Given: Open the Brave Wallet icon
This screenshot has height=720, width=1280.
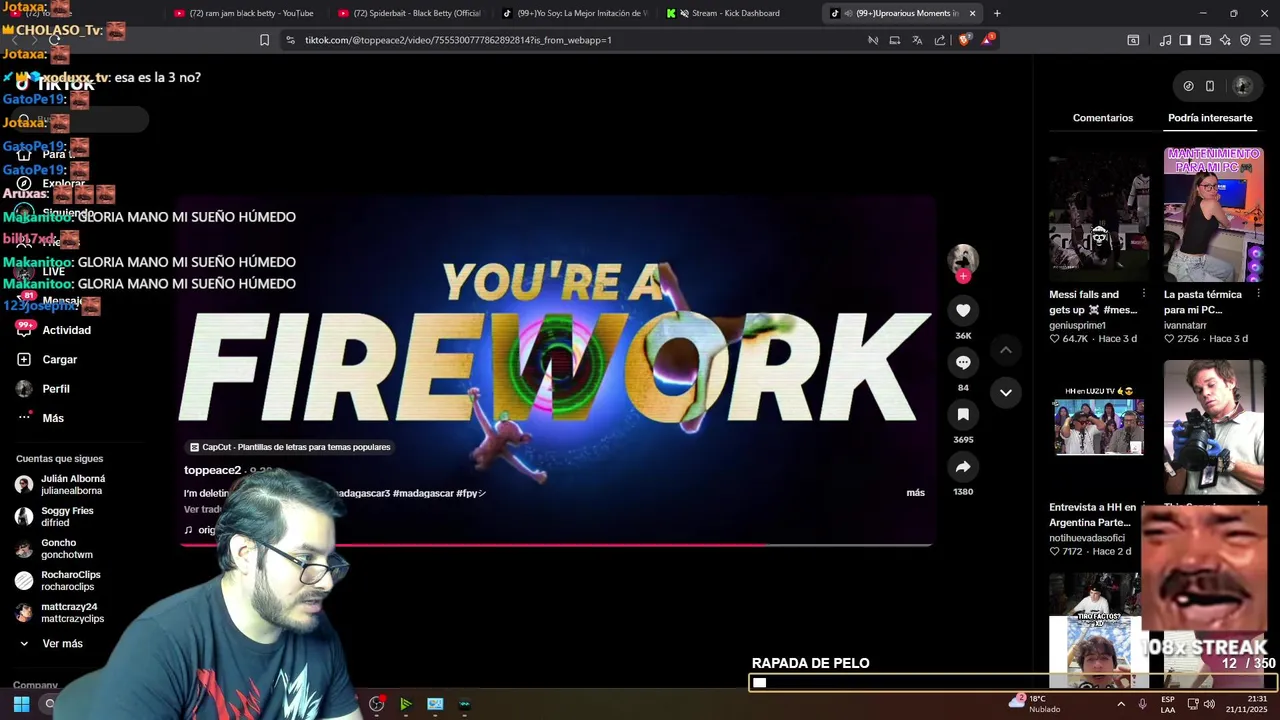Looking at the screenshot, I should [x=1205, y=40].
